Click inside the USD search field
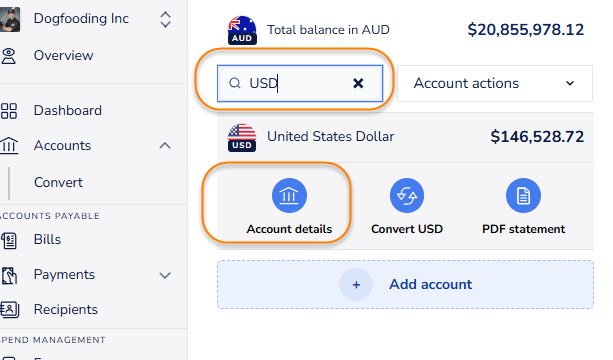Image resolution: width=613 pixels, height=360 pixels. point(300,83)
